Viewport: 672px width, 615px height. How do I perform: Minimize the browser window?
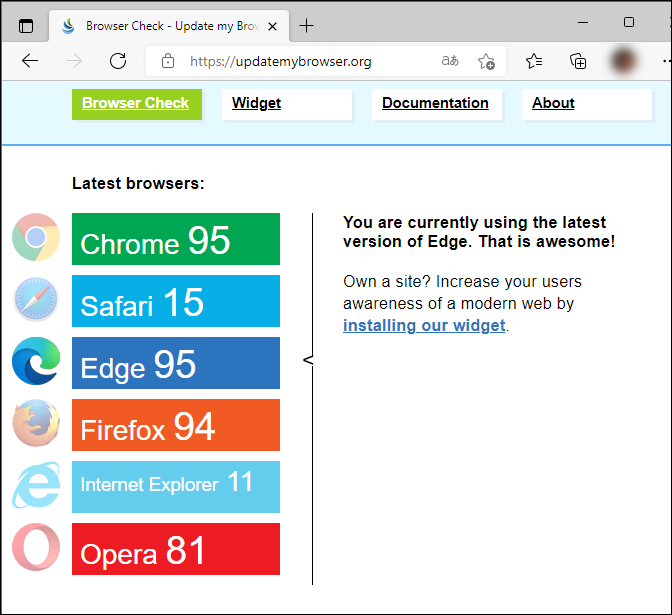click(x=582, y=22)
